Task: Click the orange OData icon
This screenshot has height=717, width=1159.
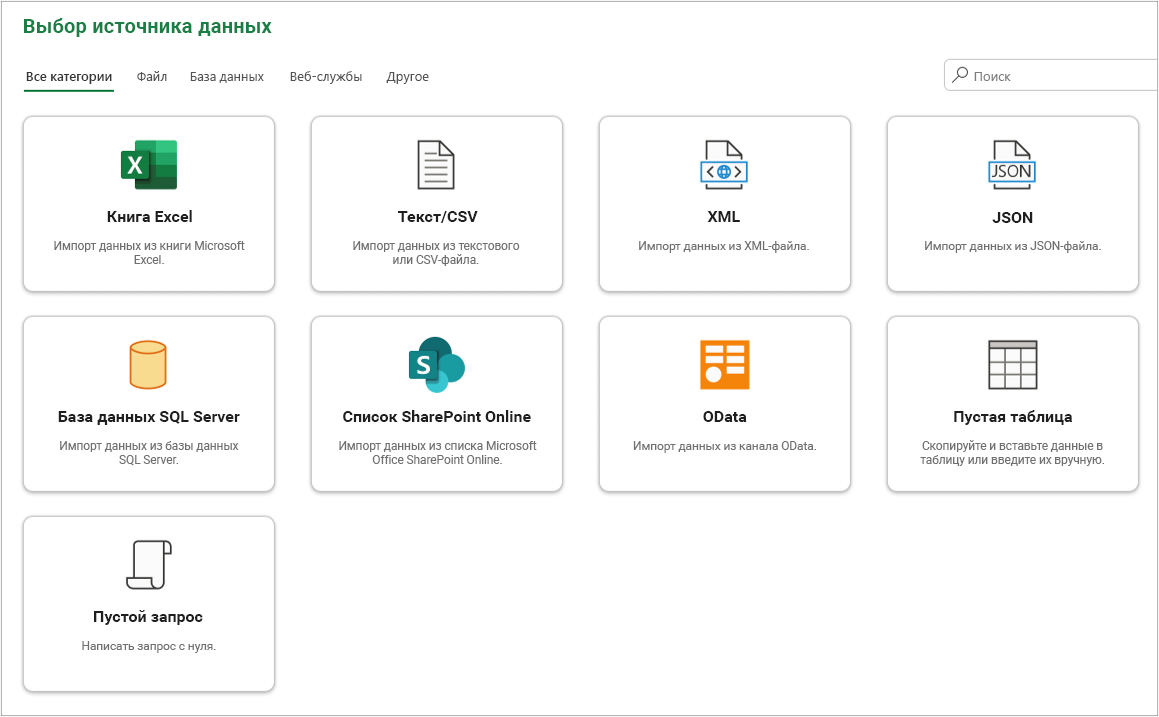Action: click(x=724, y=364)
